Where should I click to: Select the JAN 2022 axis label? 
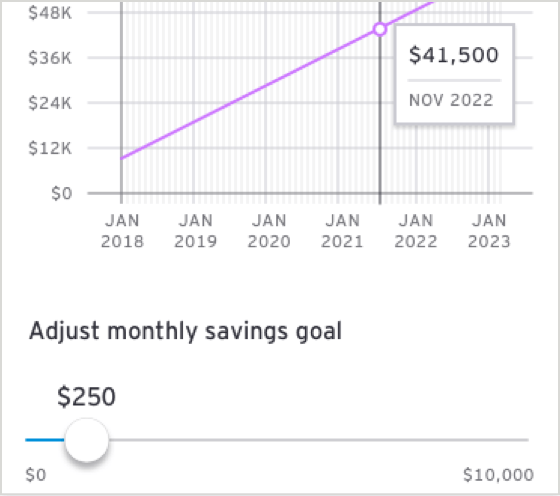point(416,231)
